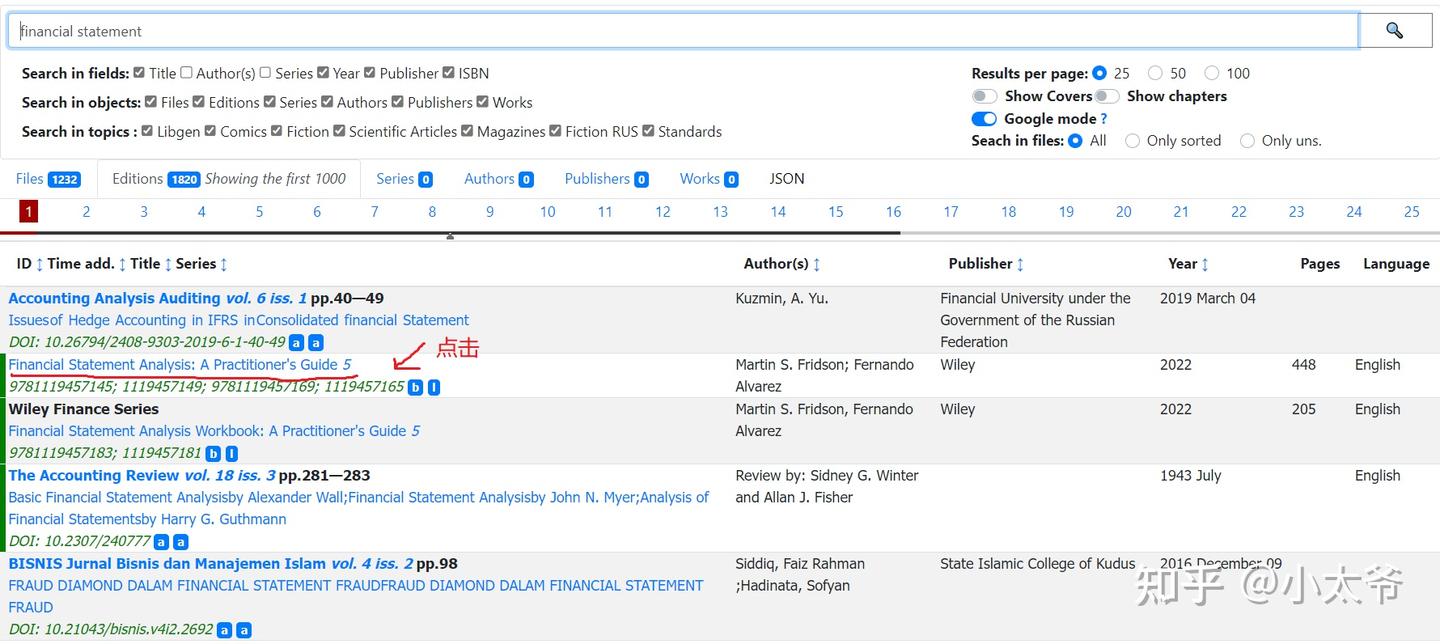
Task: Click the 'b' badge under Practitioner's Guide ISBNs
Action: [x=415, y=387]
